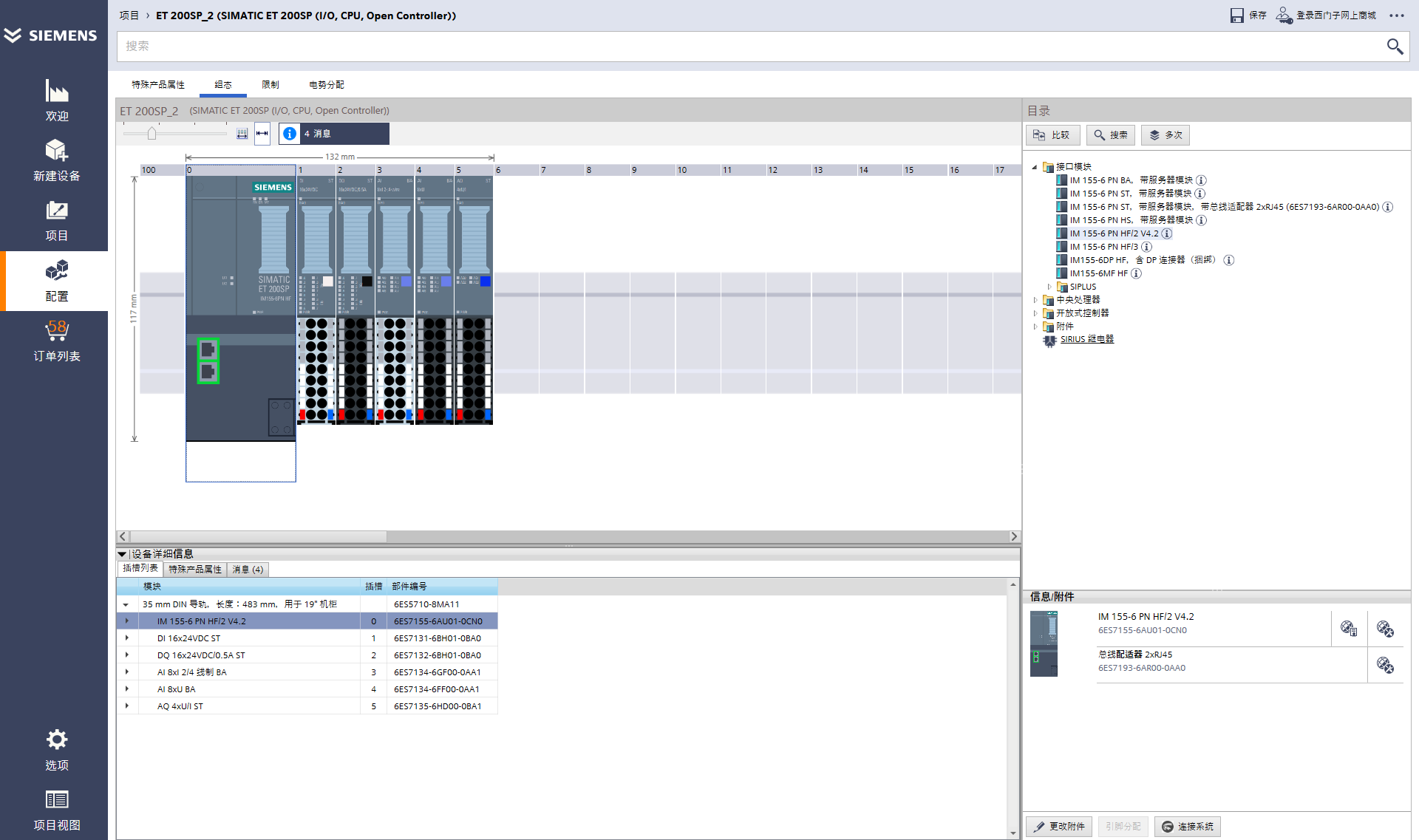Open the 选项 options gear icon
The width and height of the screenshot is (1419, 840).
(56, 740)
